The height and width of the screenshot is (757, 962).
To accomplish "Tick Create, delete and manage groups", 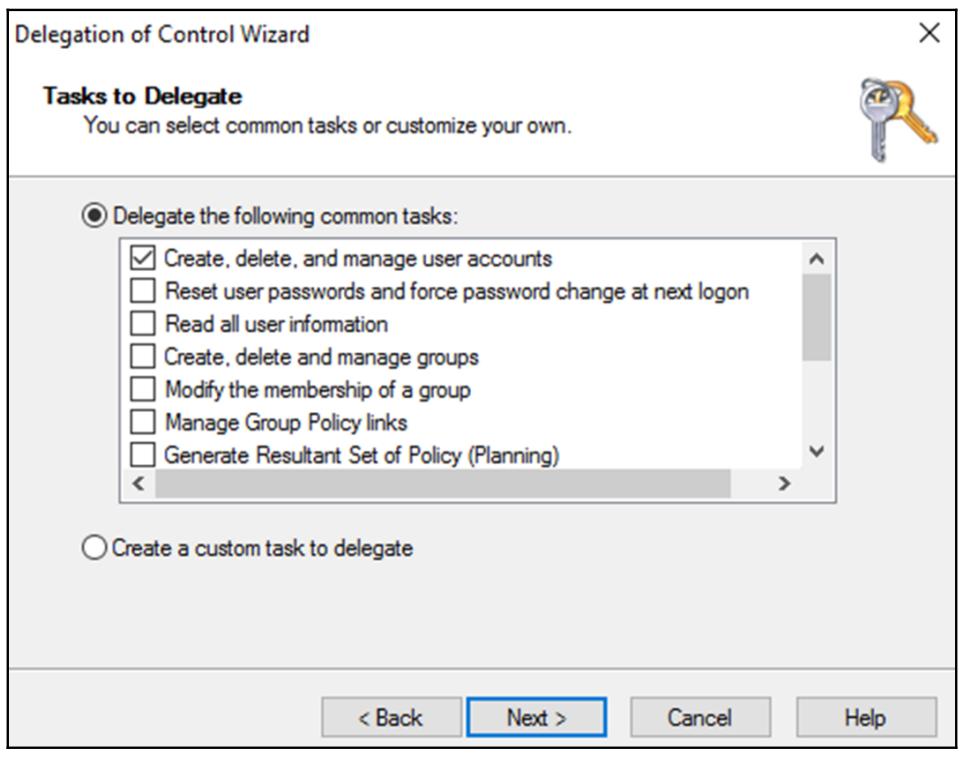I will point(144,357).
